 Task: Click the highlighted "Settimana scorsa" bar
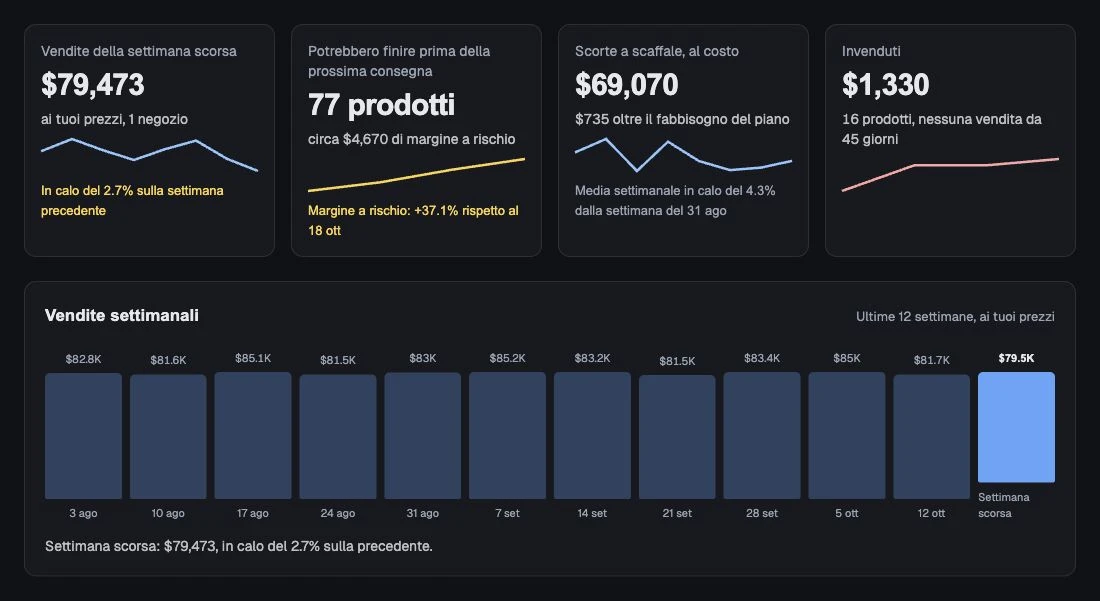pyautogui.click(x=1017, y=427)
